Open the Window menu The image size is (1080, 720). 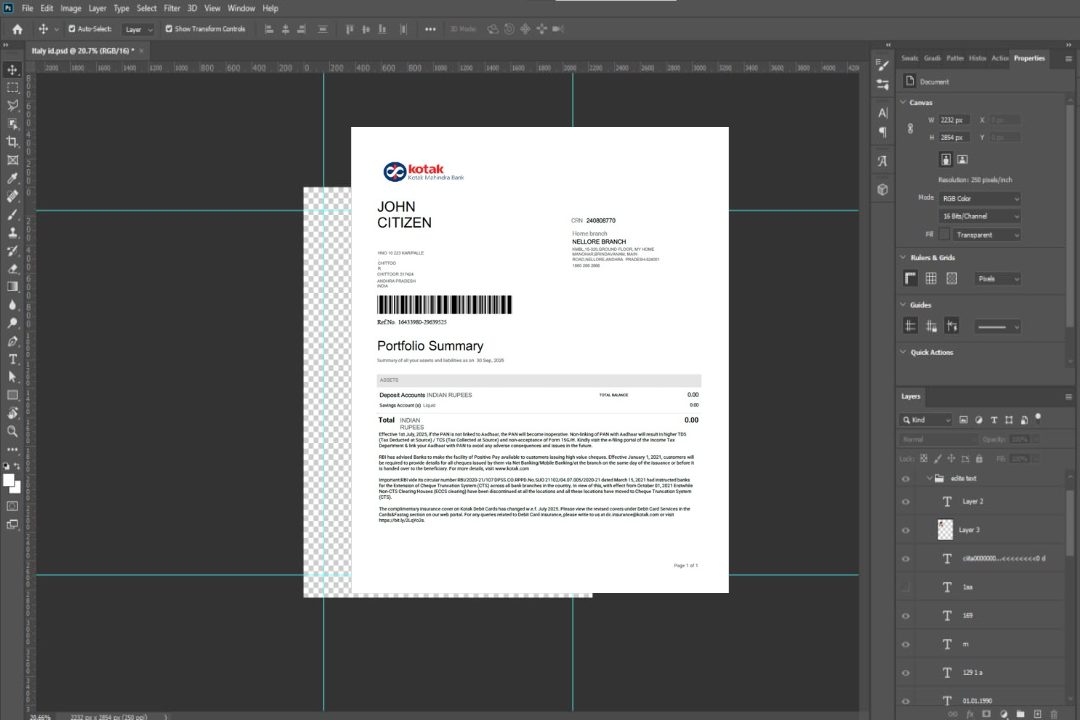tap(241, 8)
